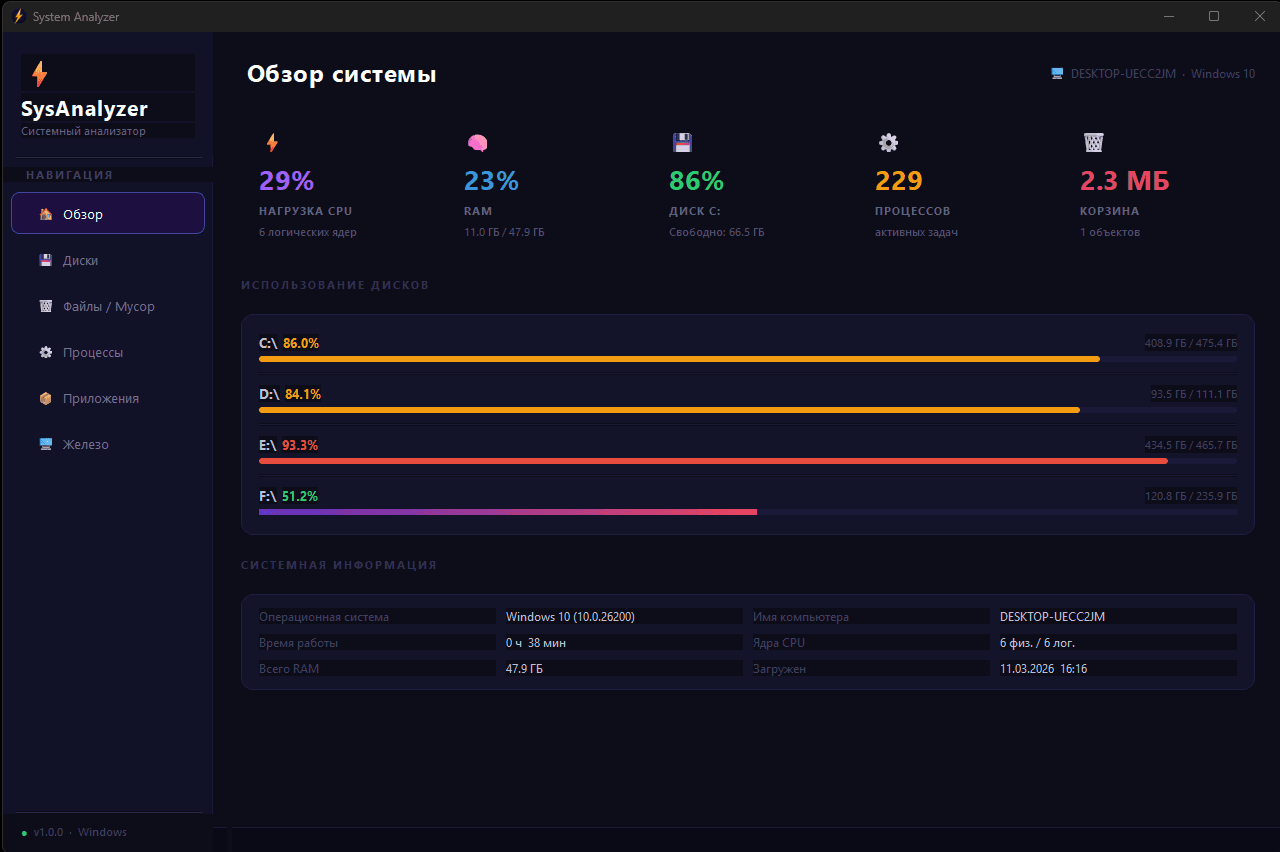Click the SysAnalyzer lightning logo

[x=40, y=72]
